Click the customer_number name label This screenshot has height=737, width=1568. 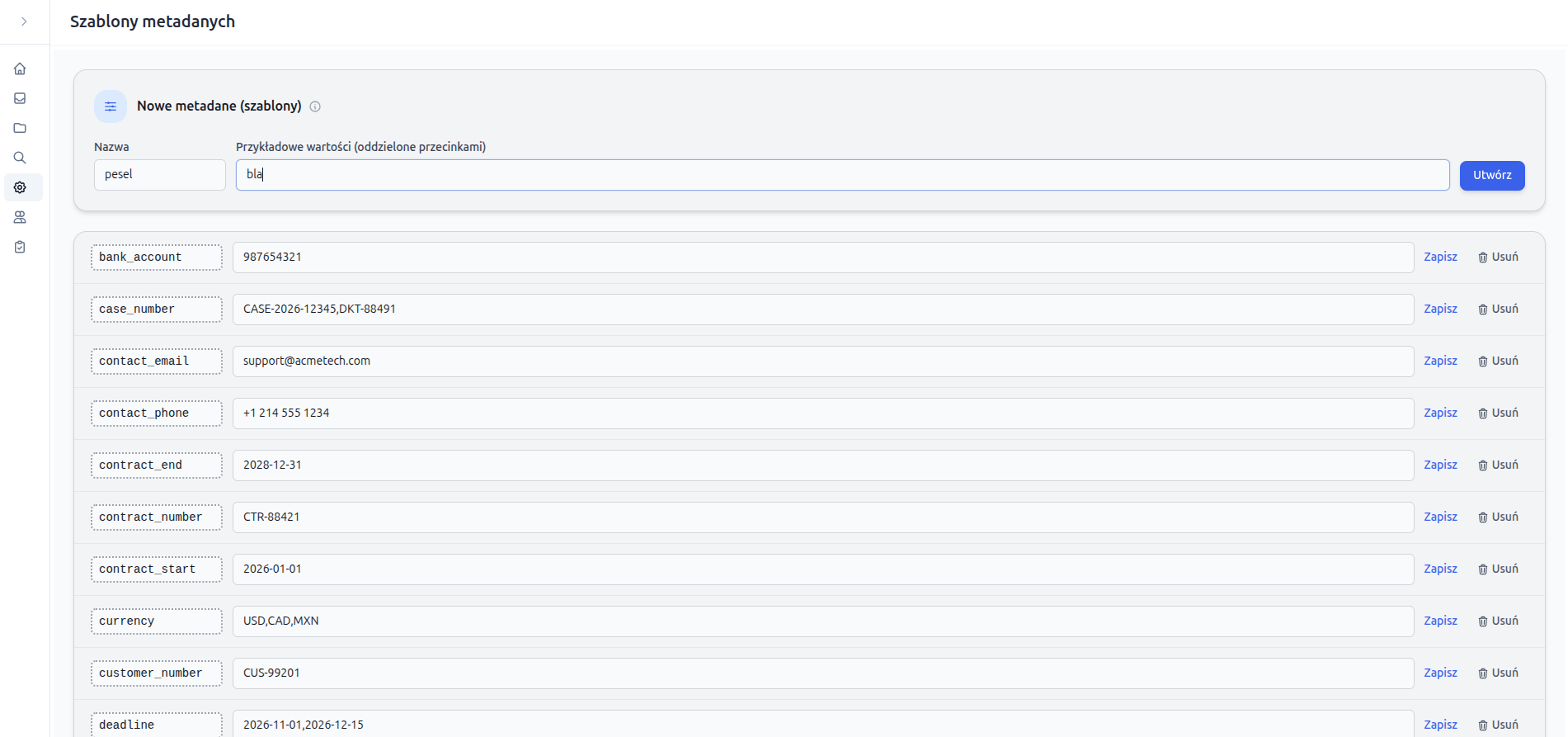[x=157, y=673]
